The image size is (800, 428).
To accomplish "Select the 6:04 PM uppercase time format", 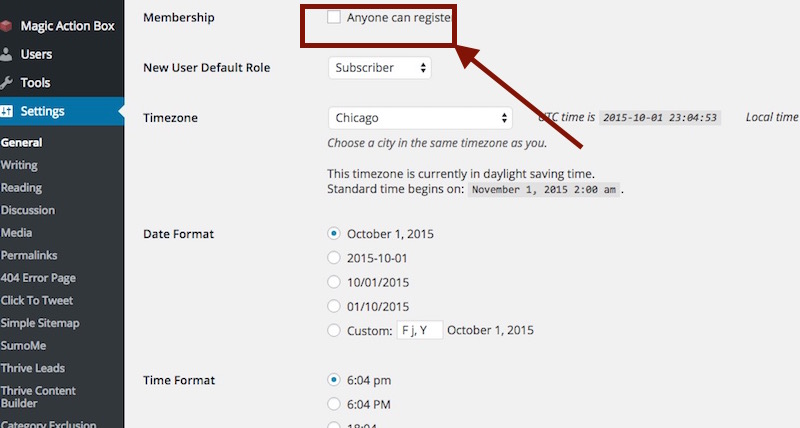I will tap(334, 404).
